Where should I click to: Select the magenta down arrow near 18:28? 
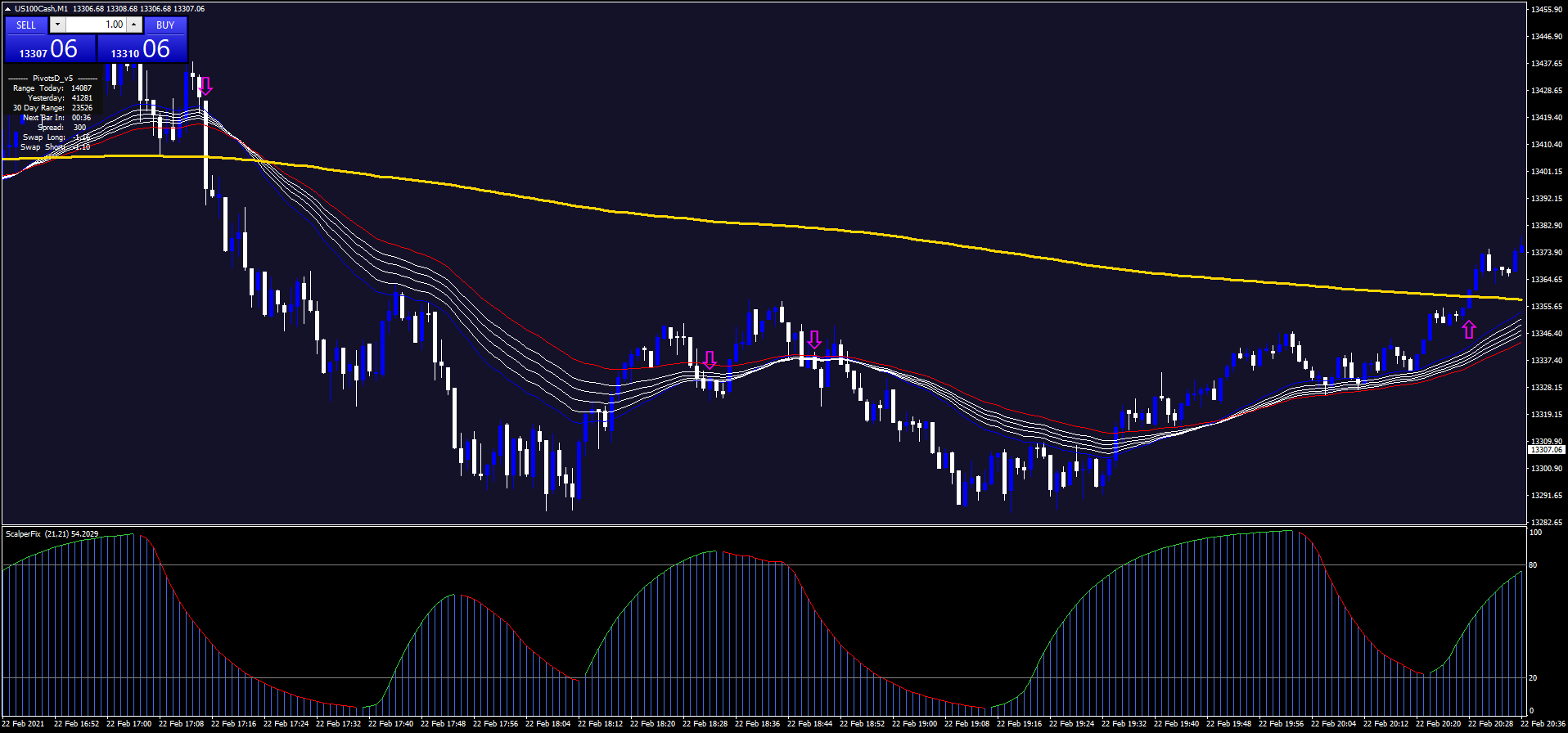point(710,360)
